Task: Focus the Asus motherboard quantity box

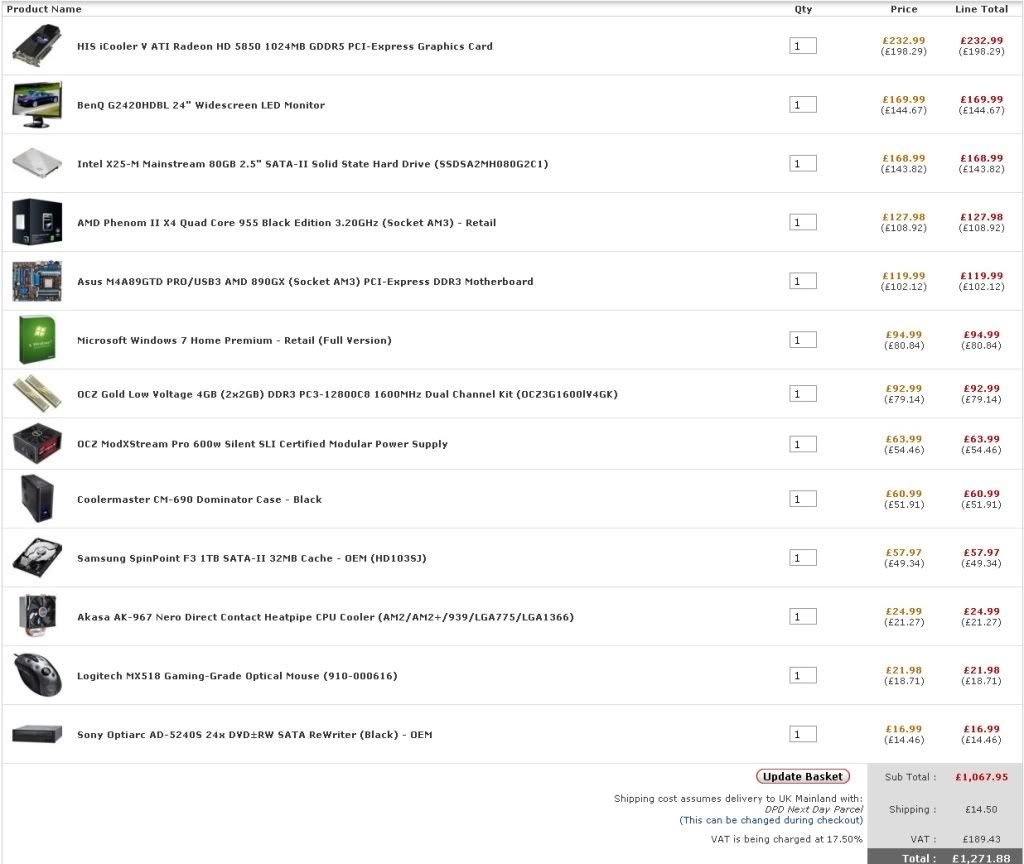Action: pos(803,281)
